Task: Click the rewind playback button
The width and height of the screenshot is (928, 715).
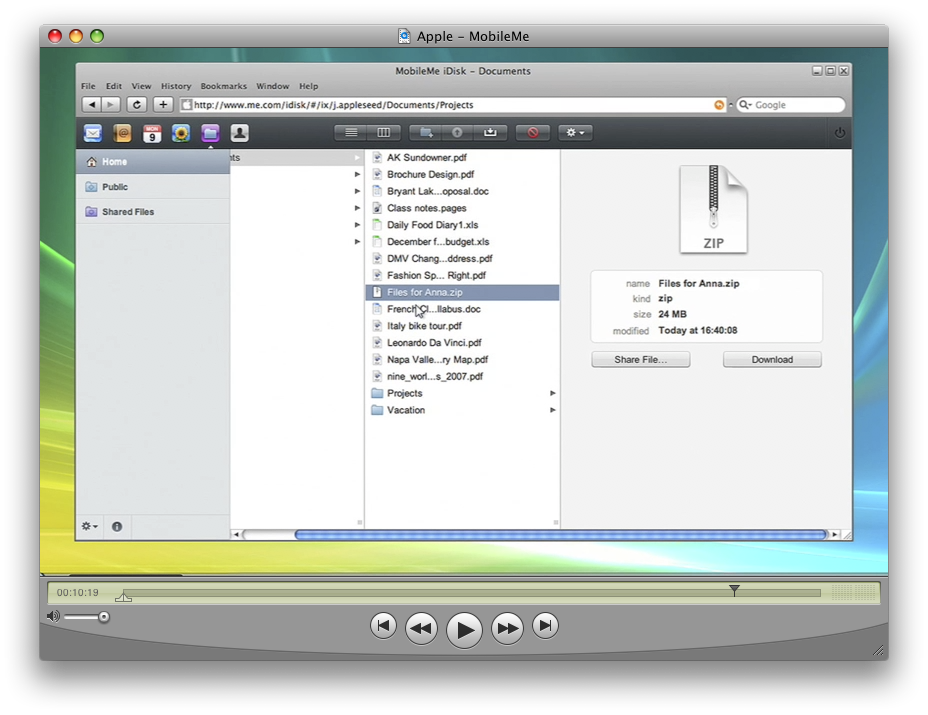Action: click(421, 628)
